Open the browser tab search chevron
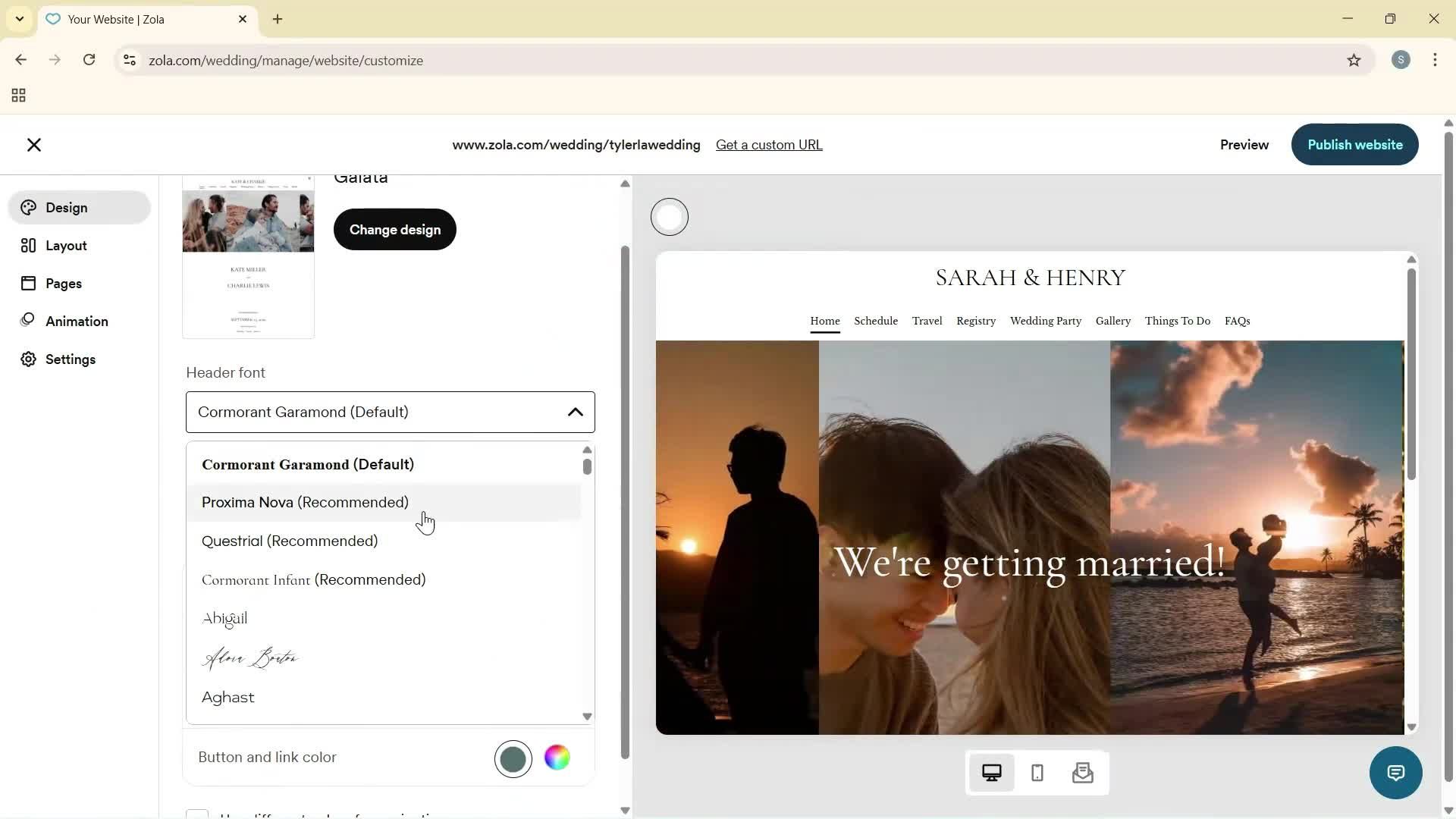The image size is (1456, 819). [x=19, y=19]
